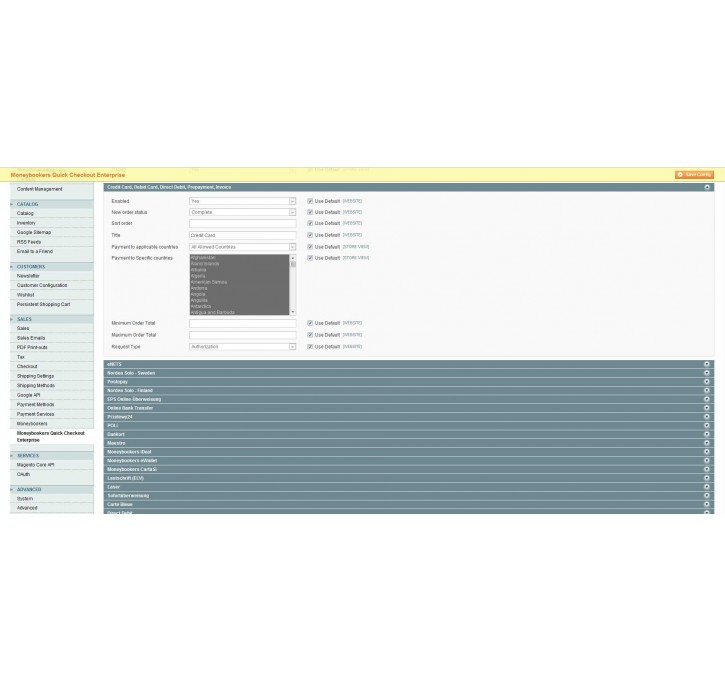Toggle Use Default for Payment to Specific countries
Screen dimensions: 725x680
pos(310,258)
